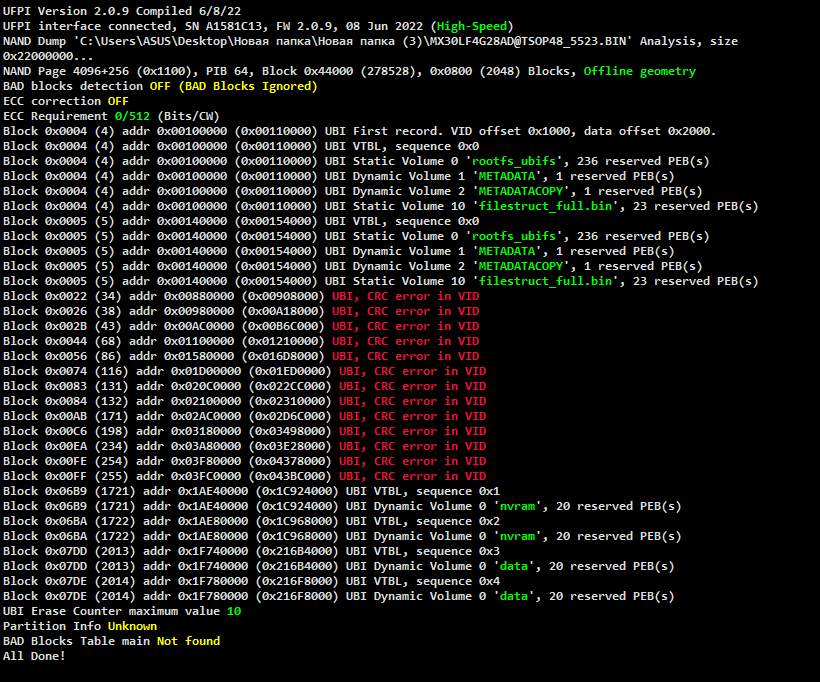This screenshot has height=682, width=820.
Task: Click the green Erase Counter value '10'
Action: (x=234, y=611)
